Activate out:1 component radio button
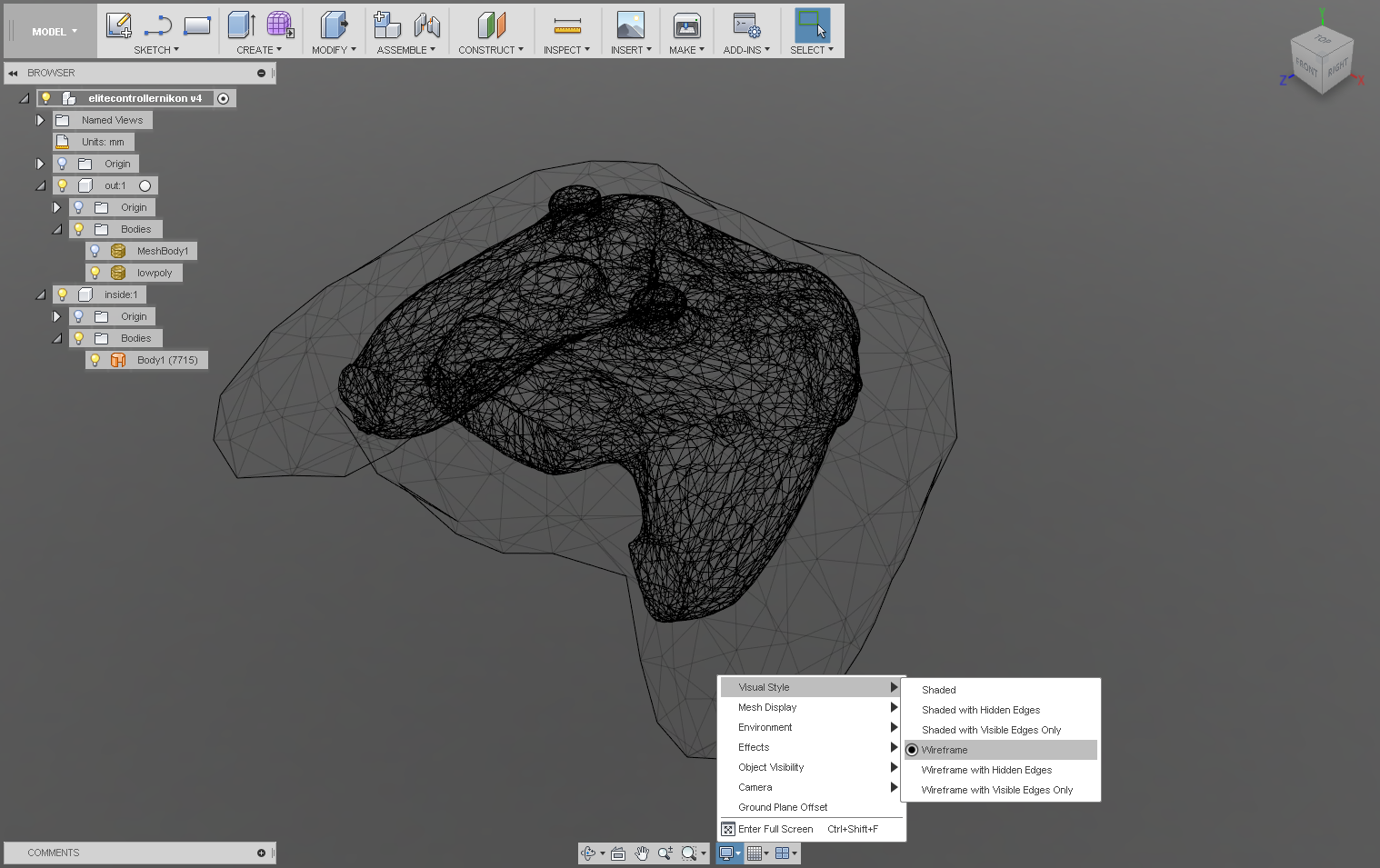 click(145, 185)
